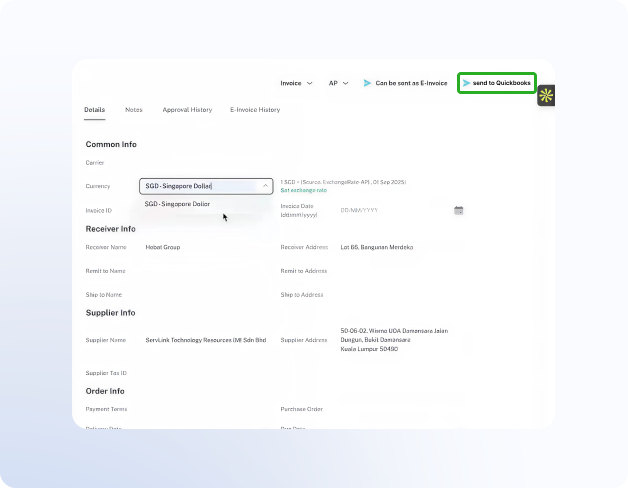Click the Set exchange rate link
Image resolution: width=628 pixels, height=488 pixels.
coord(303,190)
